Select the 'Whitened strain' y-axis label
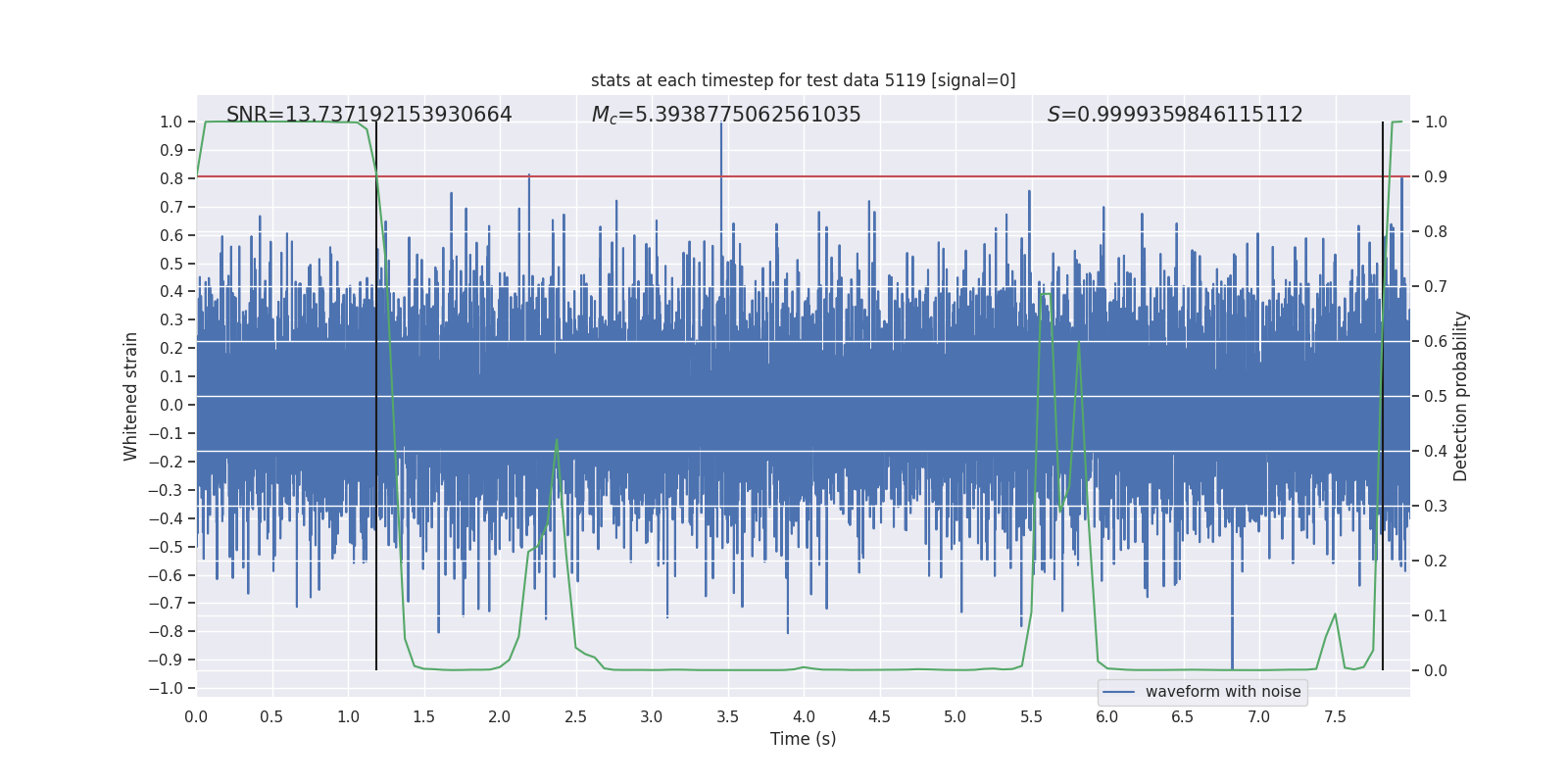Viewport: 1568px width, 784px height. click(130, 396)
